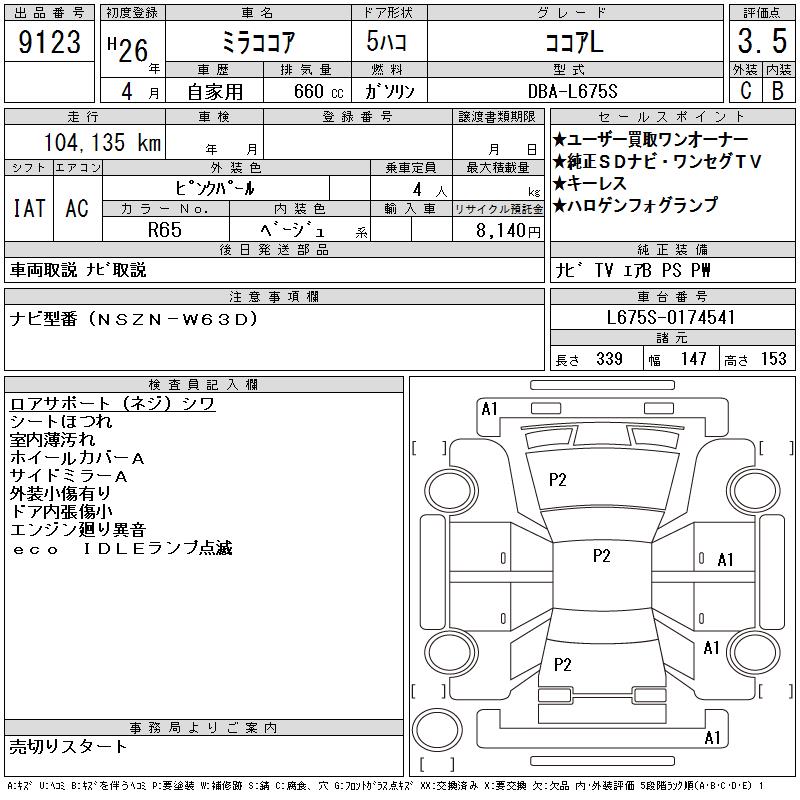
Task: Select sales point ユーザー買取ワンオーナー
Action: click(651, 139)
